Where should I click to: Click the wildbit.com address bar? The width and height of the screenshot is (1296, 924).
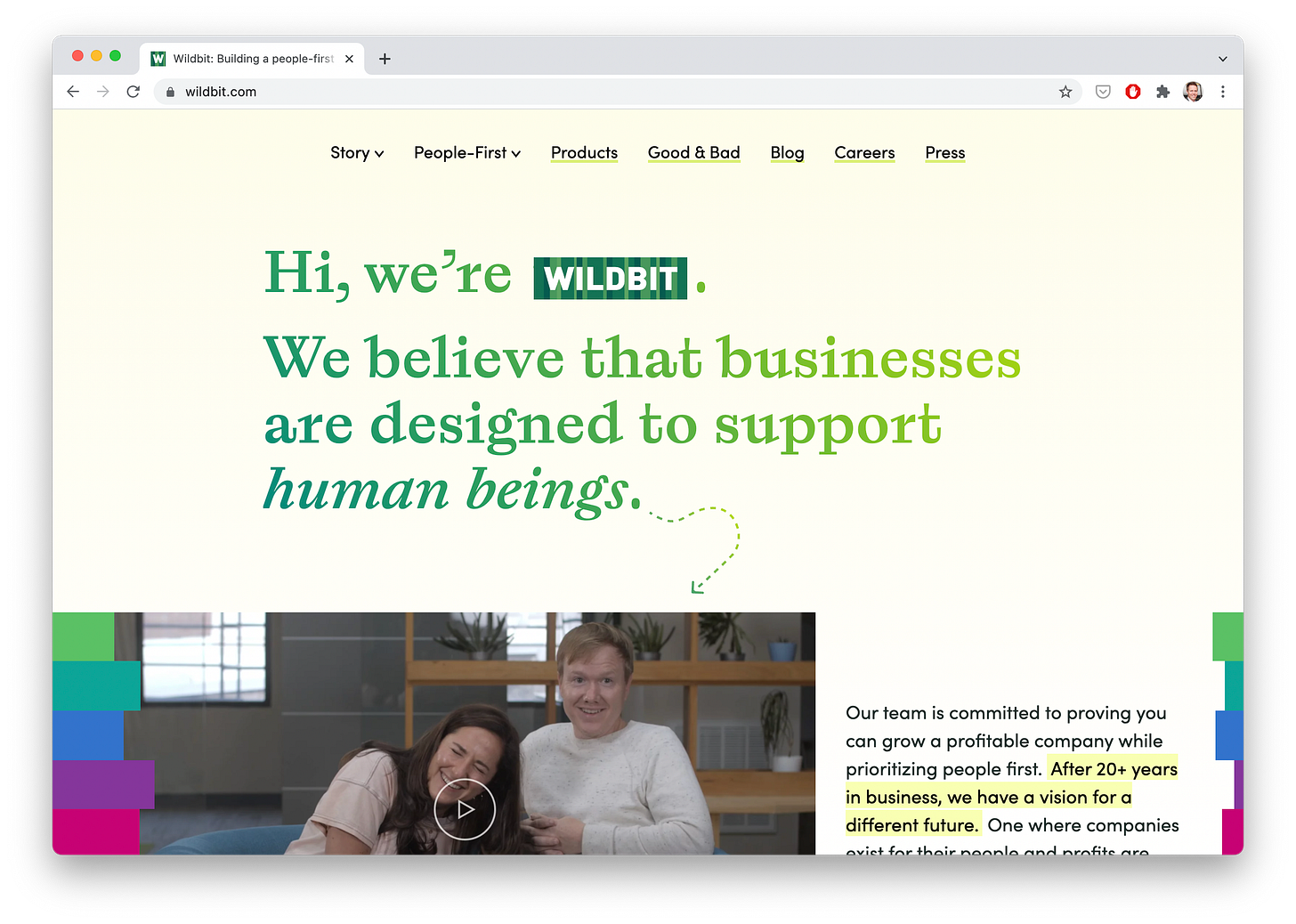click(x=618, y=92)
